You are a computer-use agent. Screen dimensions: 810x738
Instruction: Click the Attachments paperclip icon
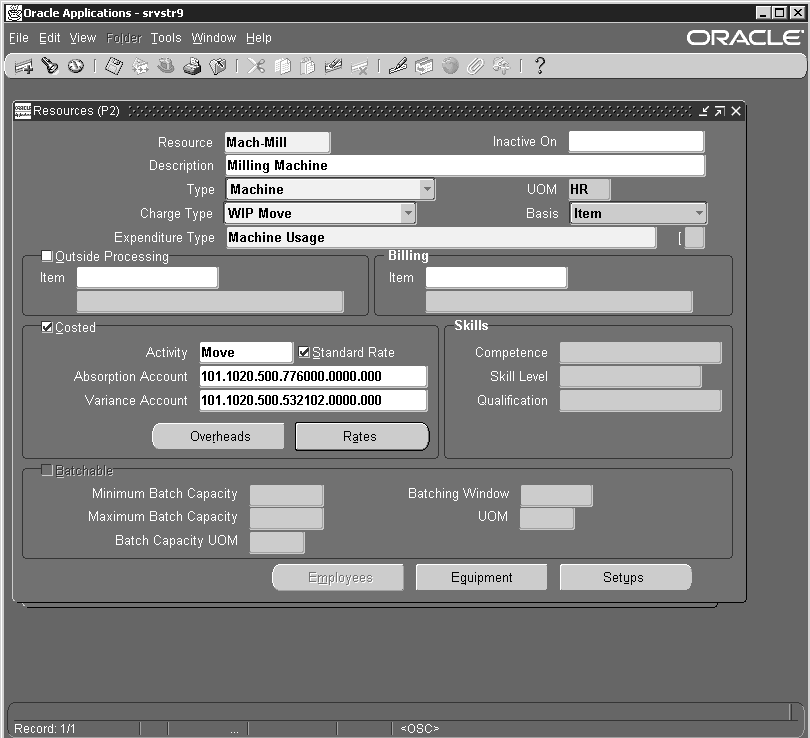coord(476,66)
